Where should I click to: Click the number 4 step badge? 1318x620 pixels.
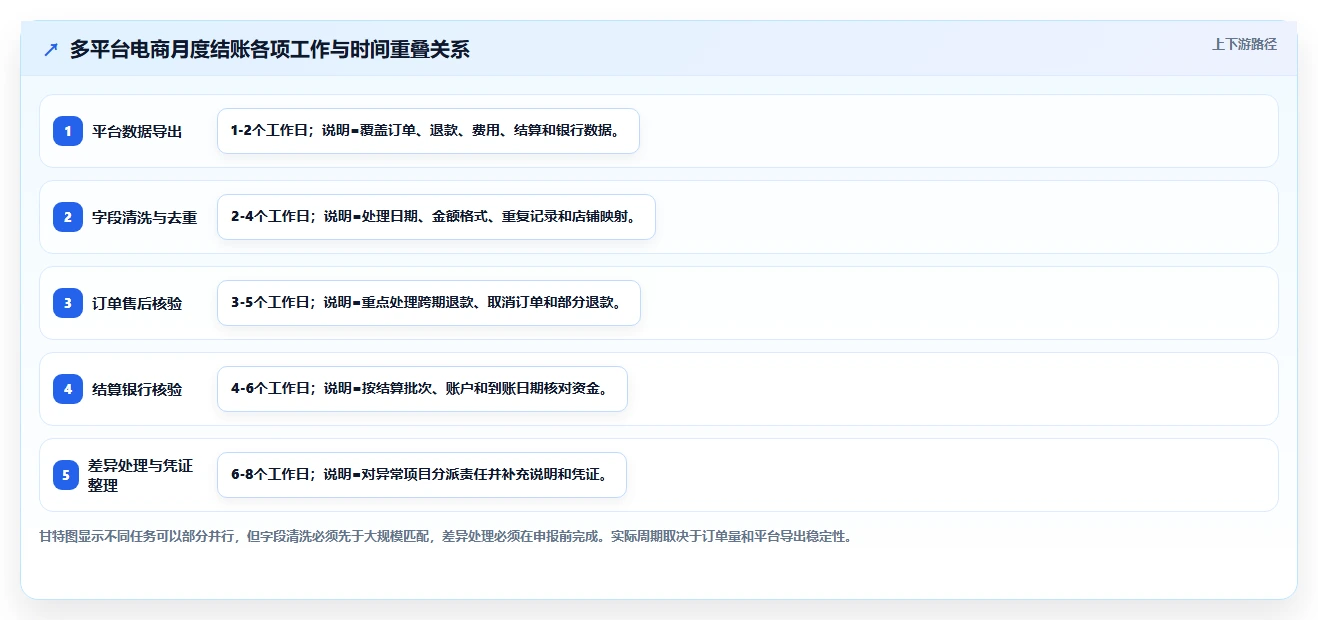(68, 389)
